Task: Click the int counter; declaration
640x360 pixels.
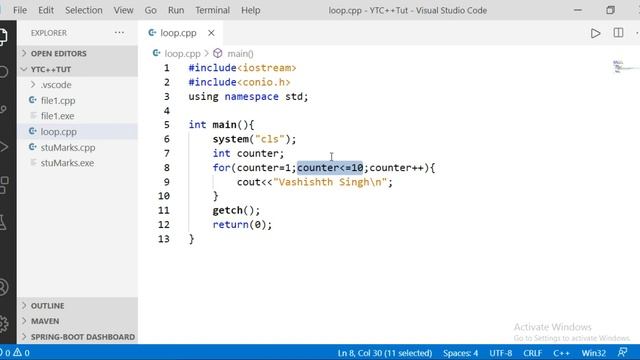Action: point(248,153)
